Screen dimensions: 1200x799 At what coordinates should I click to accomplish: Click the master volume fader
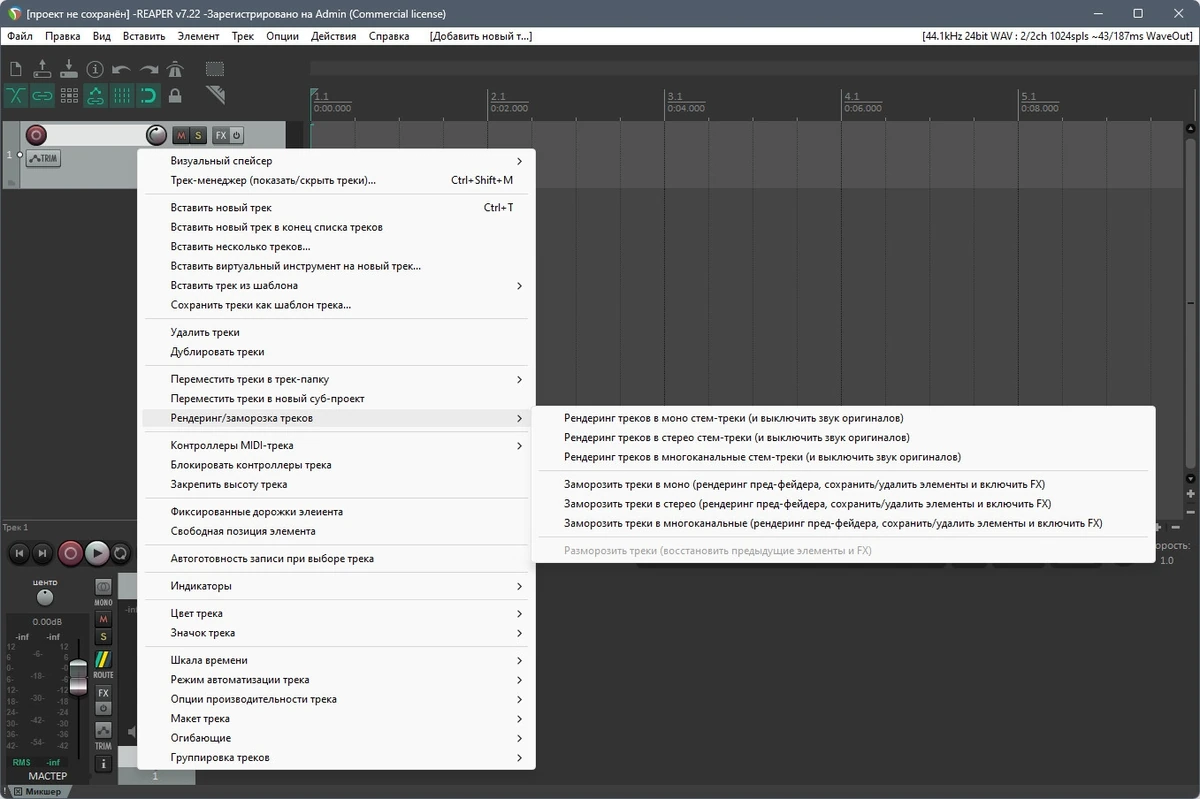pos(78,678)
